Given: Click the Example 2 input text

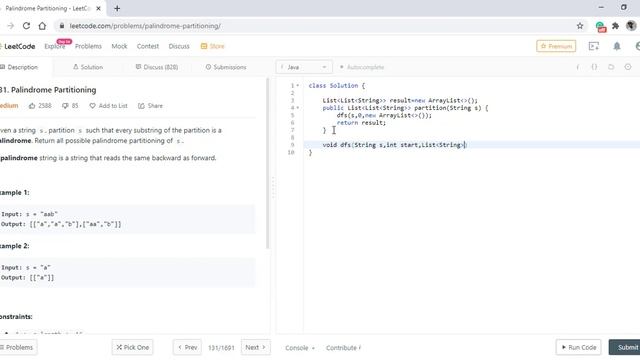Looking at the screenshot, I should (x=26, y=267).
